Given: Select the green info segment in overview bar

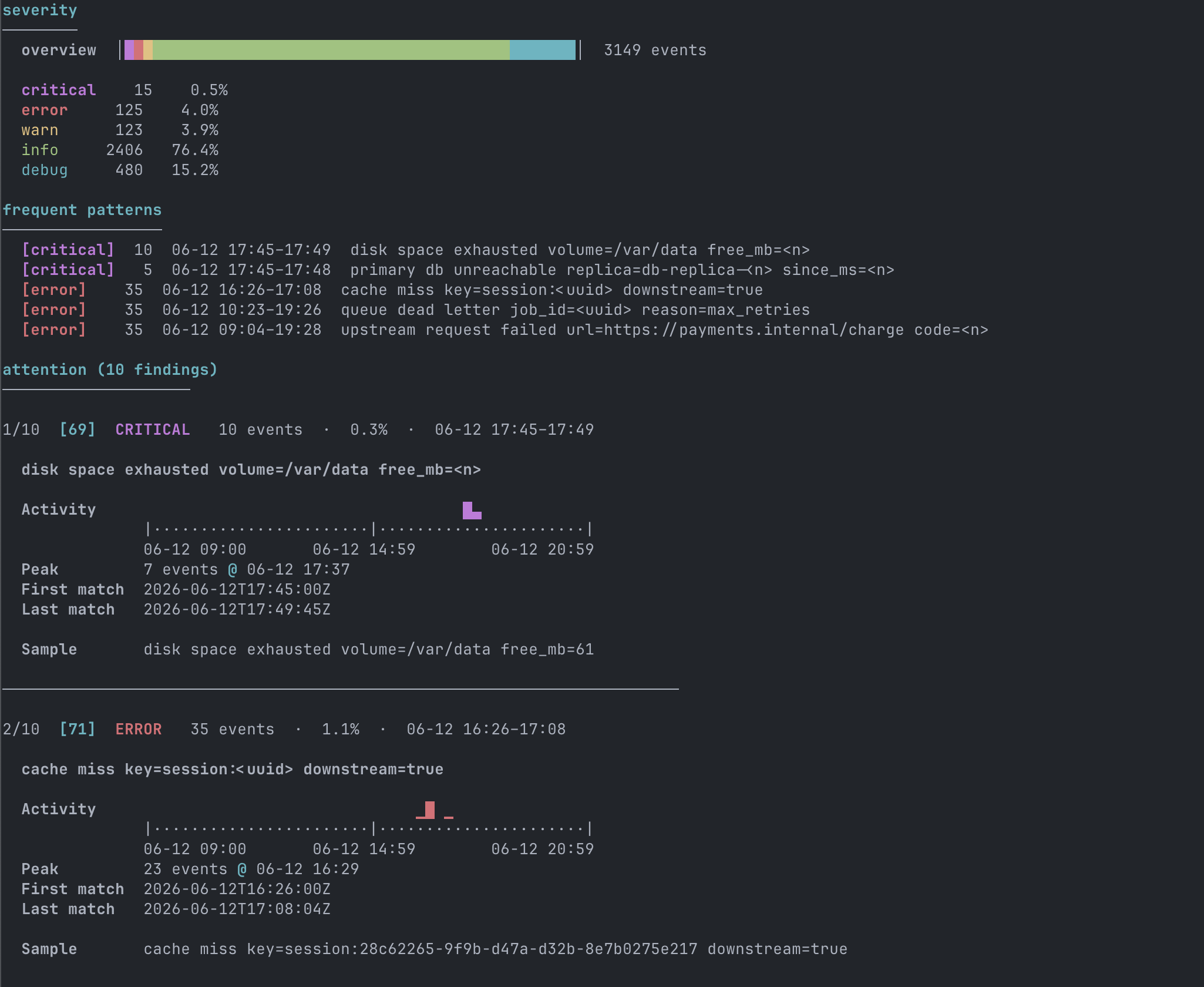Looking at the screenshot, I should pyautogui.click(x=331, y=50).
